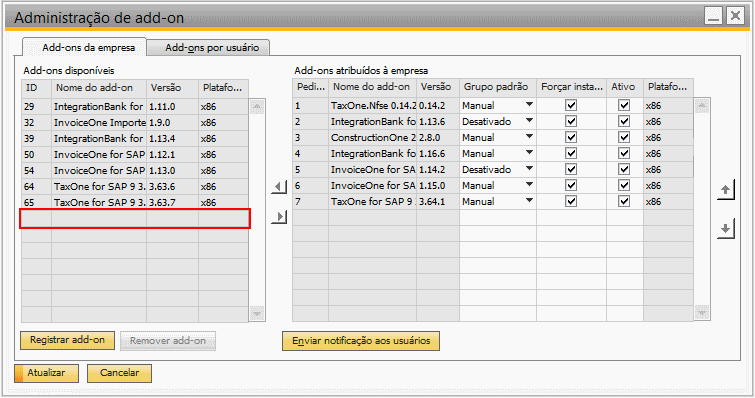Move selected add-on left with arrow button

click(x=279, y=186)
